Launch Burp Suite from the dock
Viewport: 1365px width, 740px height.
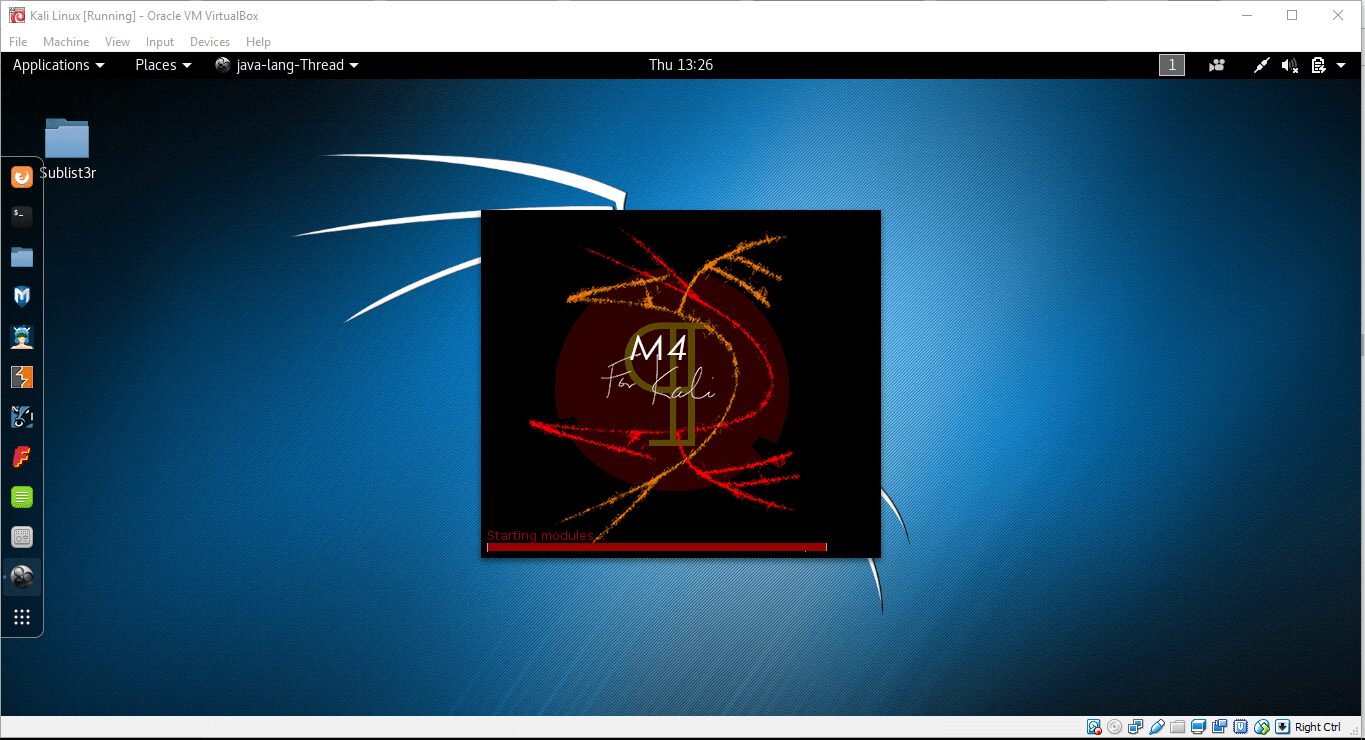pyautogui.click(x=22, y=377)
